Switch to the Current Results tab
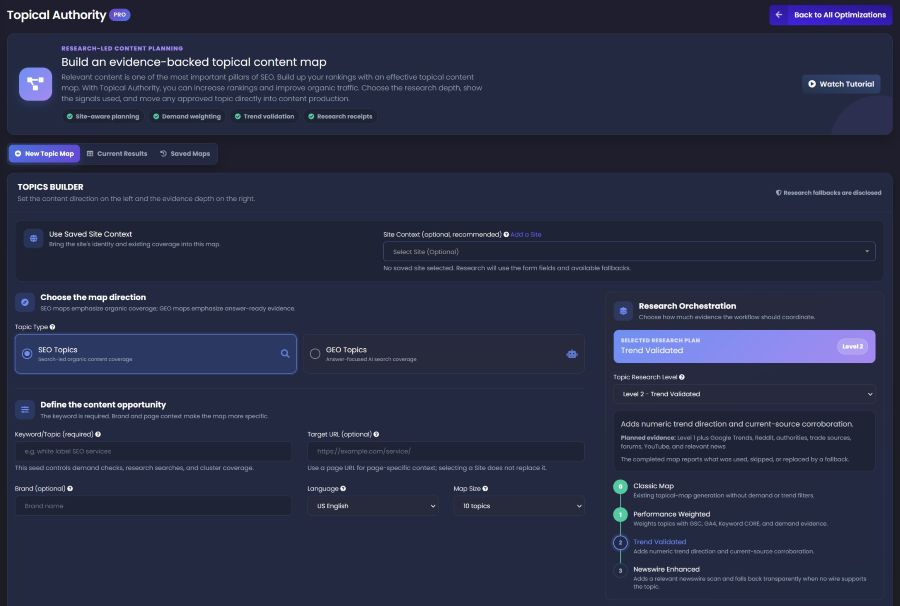 tap(117, 154)
